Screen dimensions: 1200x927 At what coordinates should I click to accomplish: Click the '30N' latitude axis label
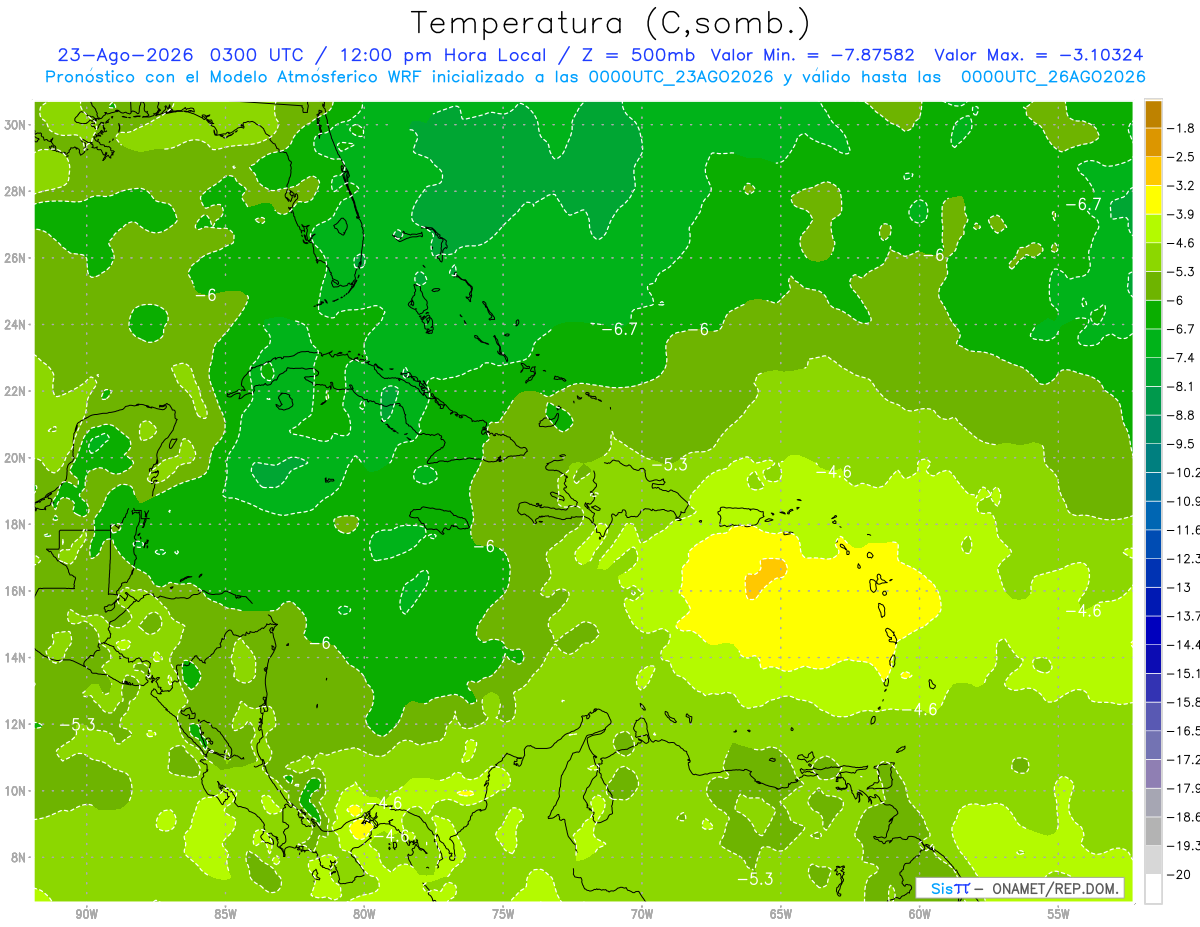[x=17, y=125]
